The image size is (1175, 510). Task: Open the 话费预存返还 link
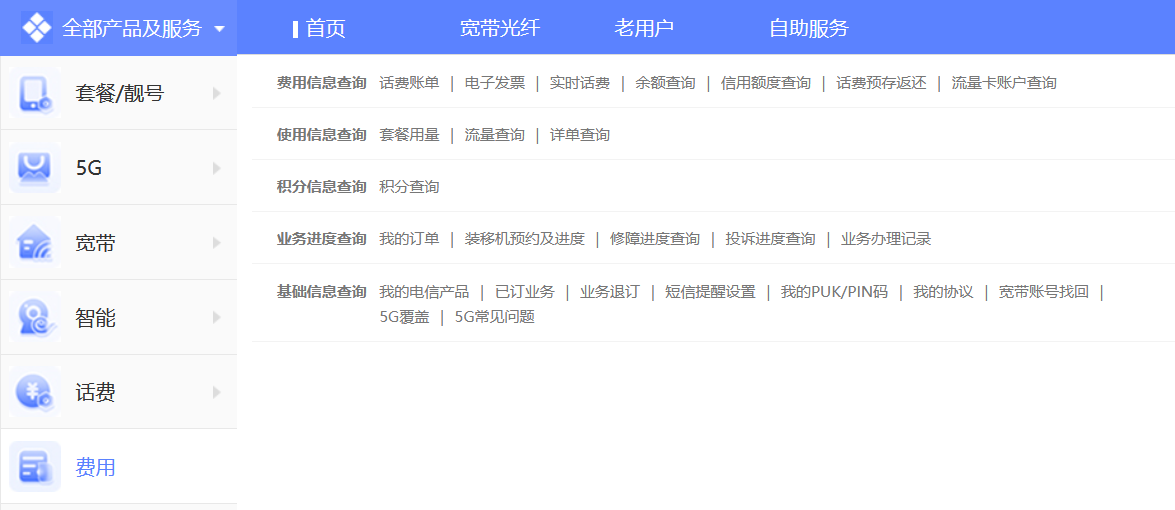881,82
